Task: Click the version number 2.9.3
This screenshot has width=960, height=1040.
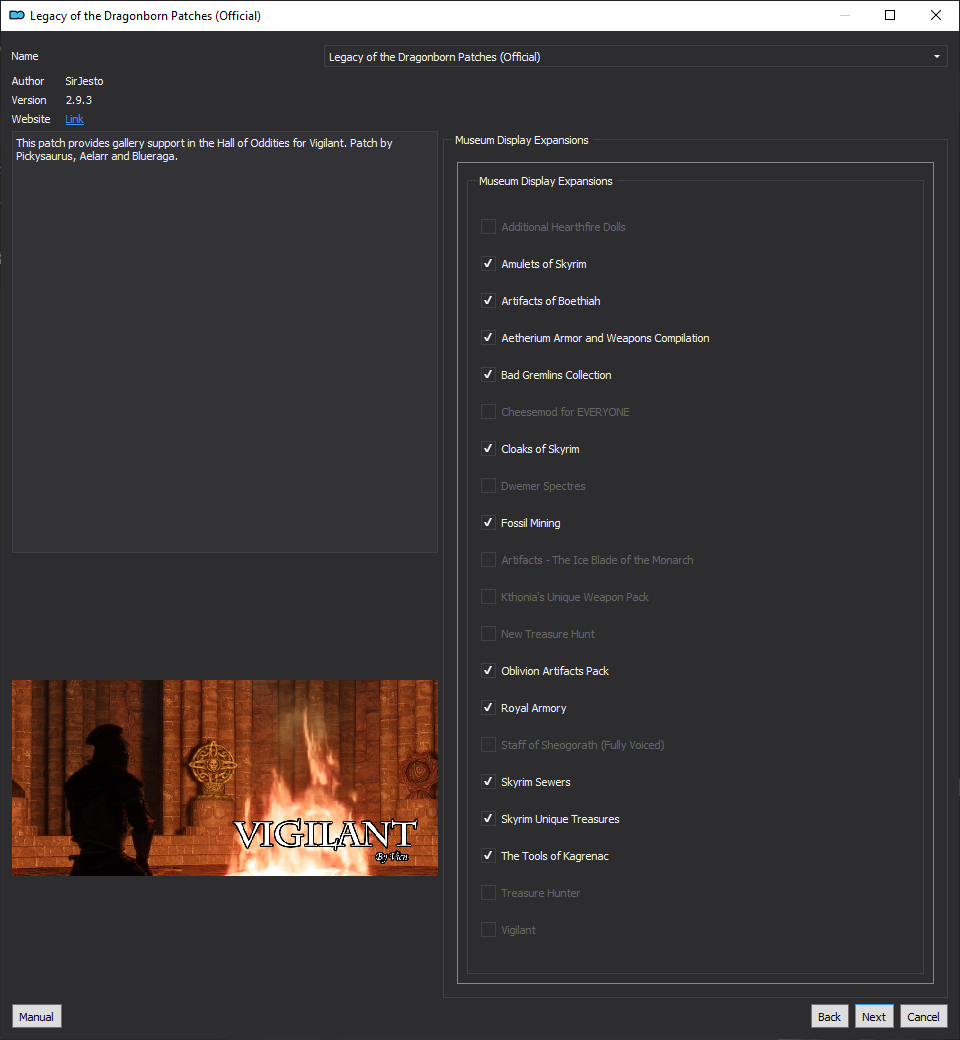Action: [79, 100]
